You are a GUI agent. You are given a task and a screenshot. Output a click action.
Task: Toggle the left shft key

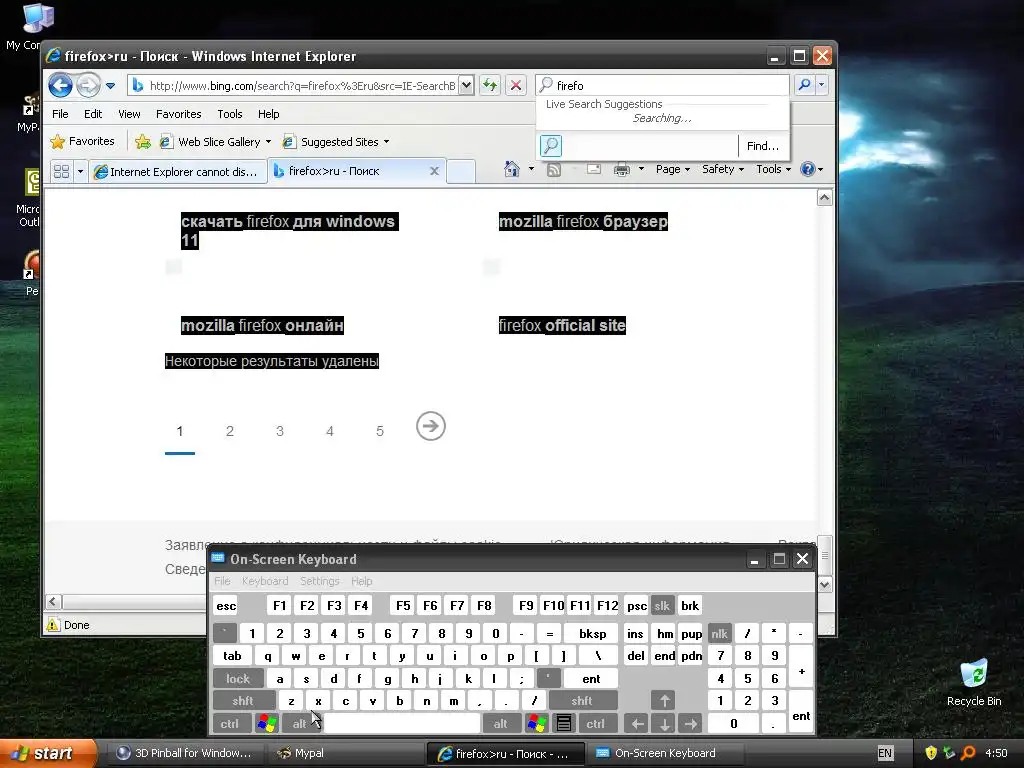[243, 701]
